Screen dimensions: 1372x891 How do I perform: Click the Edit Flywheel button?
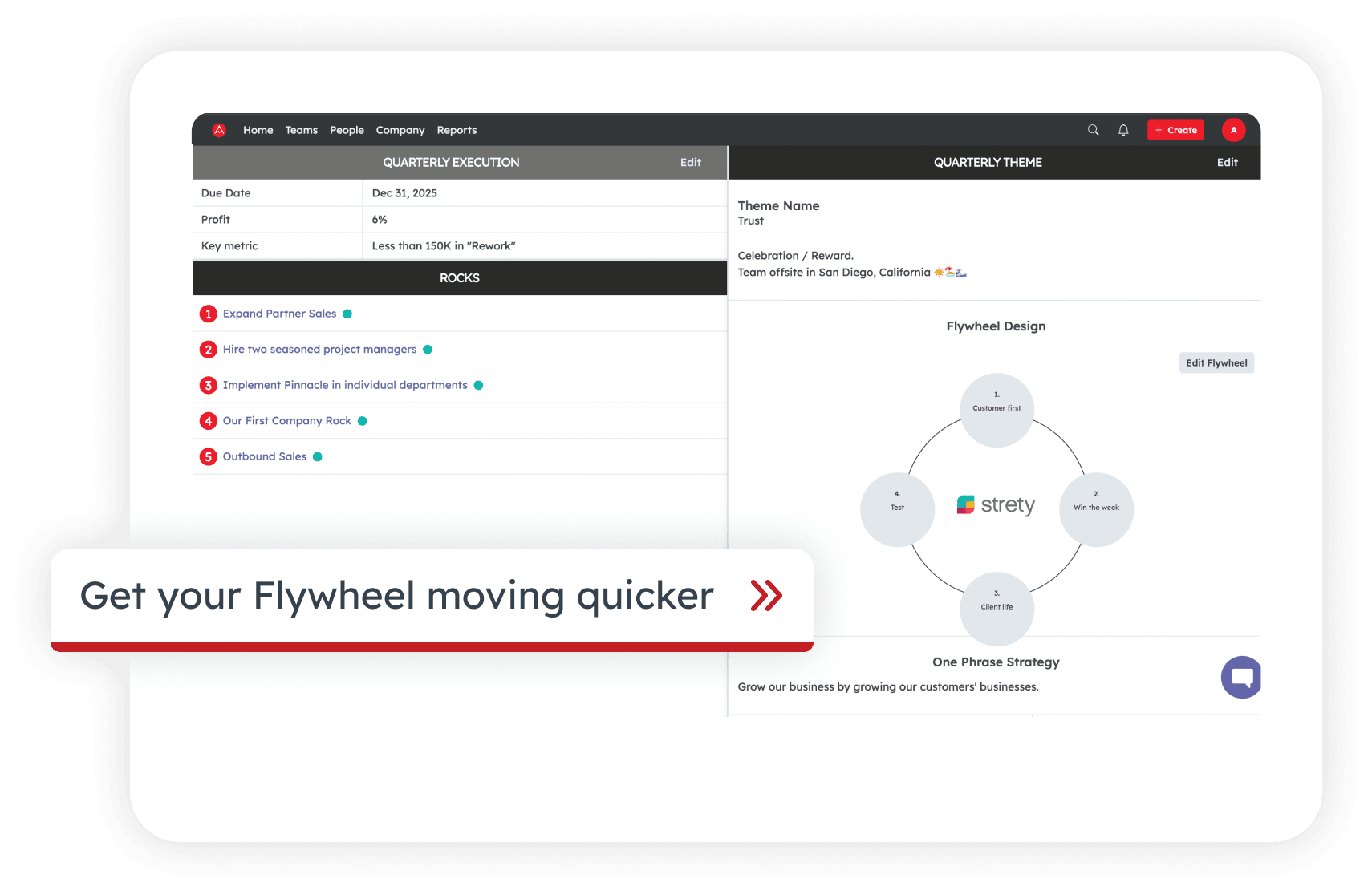click(1216, 363)
